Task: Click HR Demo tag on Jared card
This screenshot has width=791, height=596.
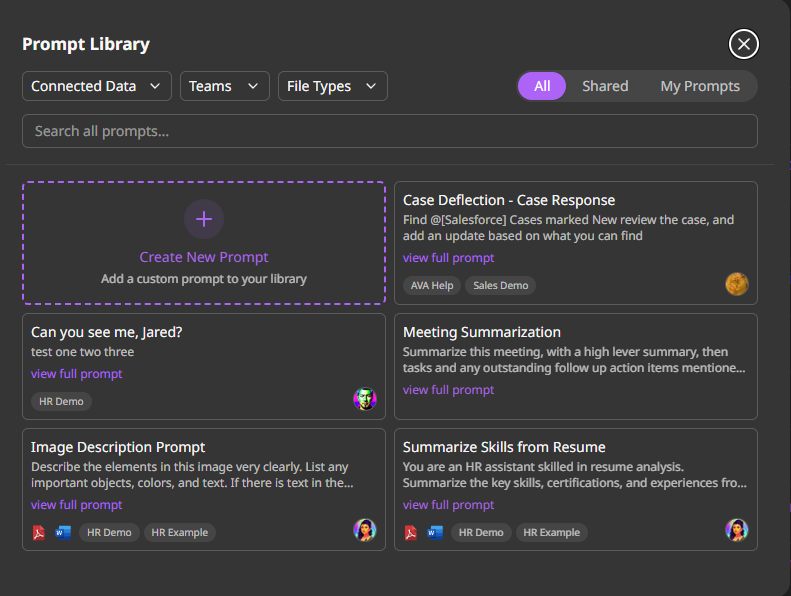Action: tap(61, 402)
